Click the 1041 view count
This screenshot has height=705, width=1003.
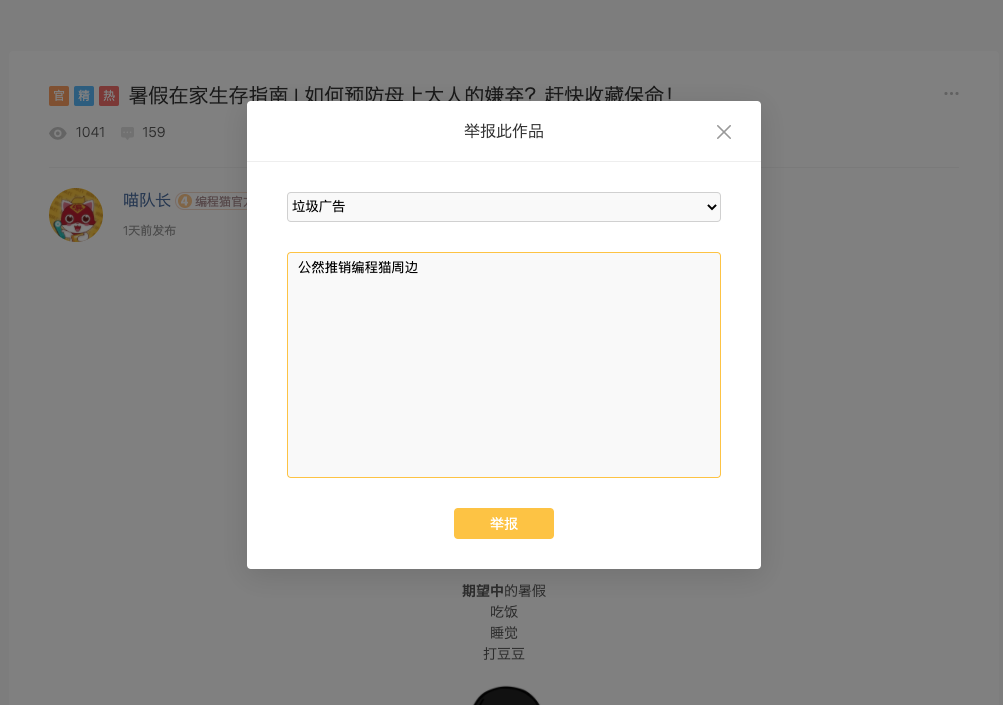coord(90,132)
